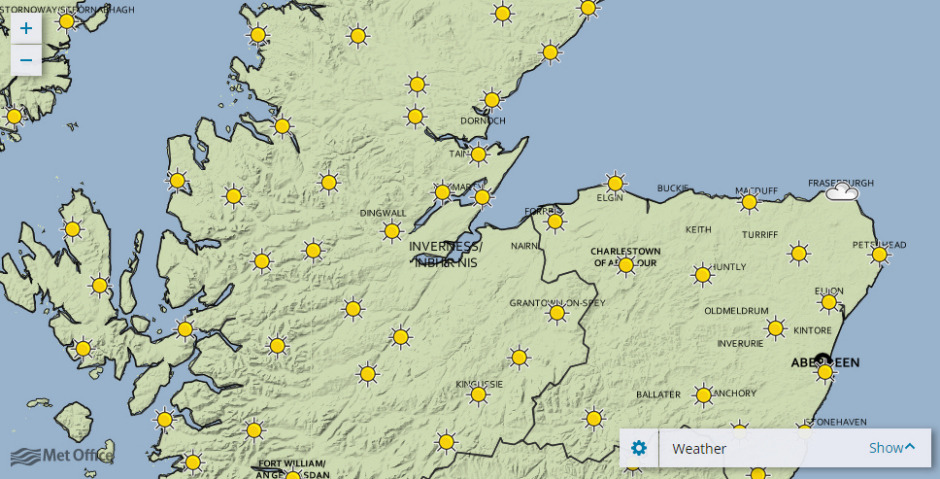
Task: Select the Tain sunny forecast icon
Action: 478,155
